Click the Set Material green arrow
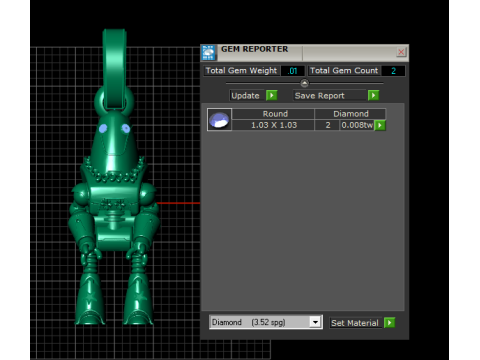This screenshot has height=360, width=480. pos(389,323)
